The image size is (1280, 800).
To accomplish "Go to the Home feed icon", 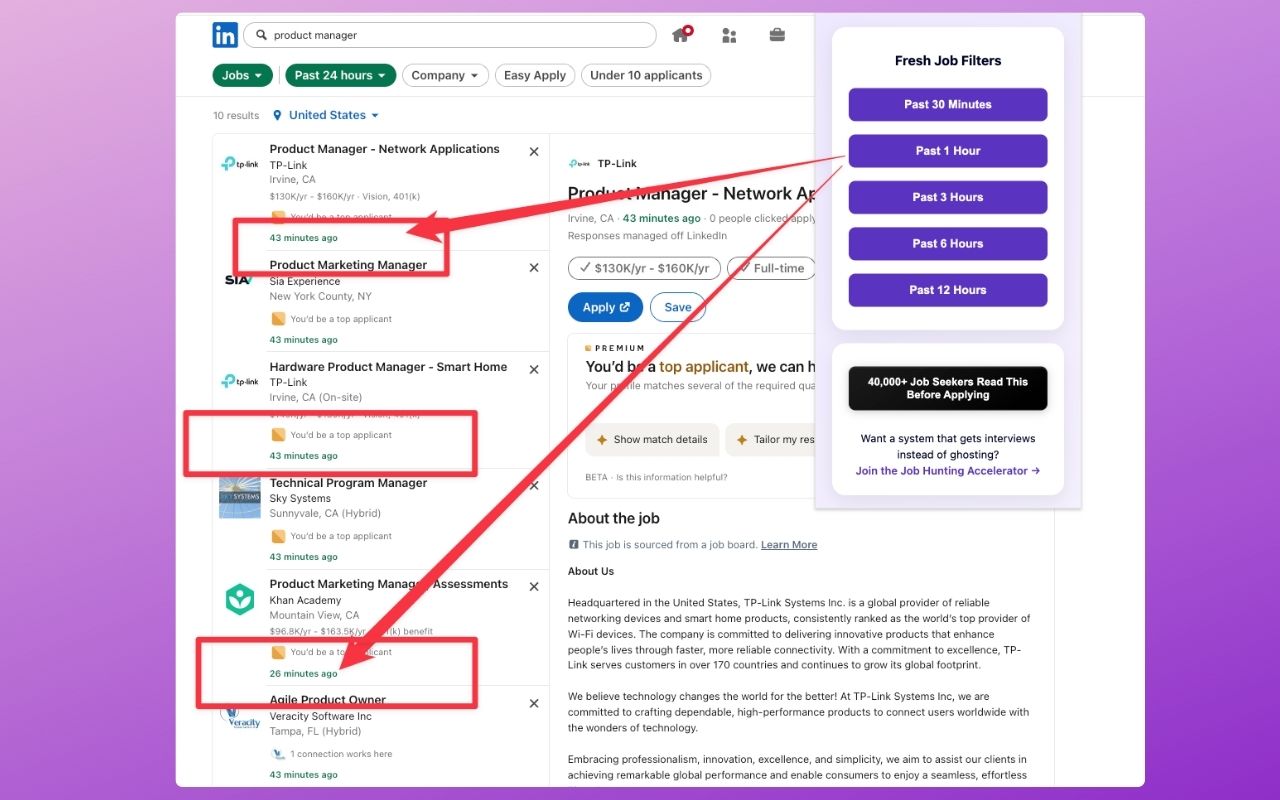I will click(x=681, y=35).
